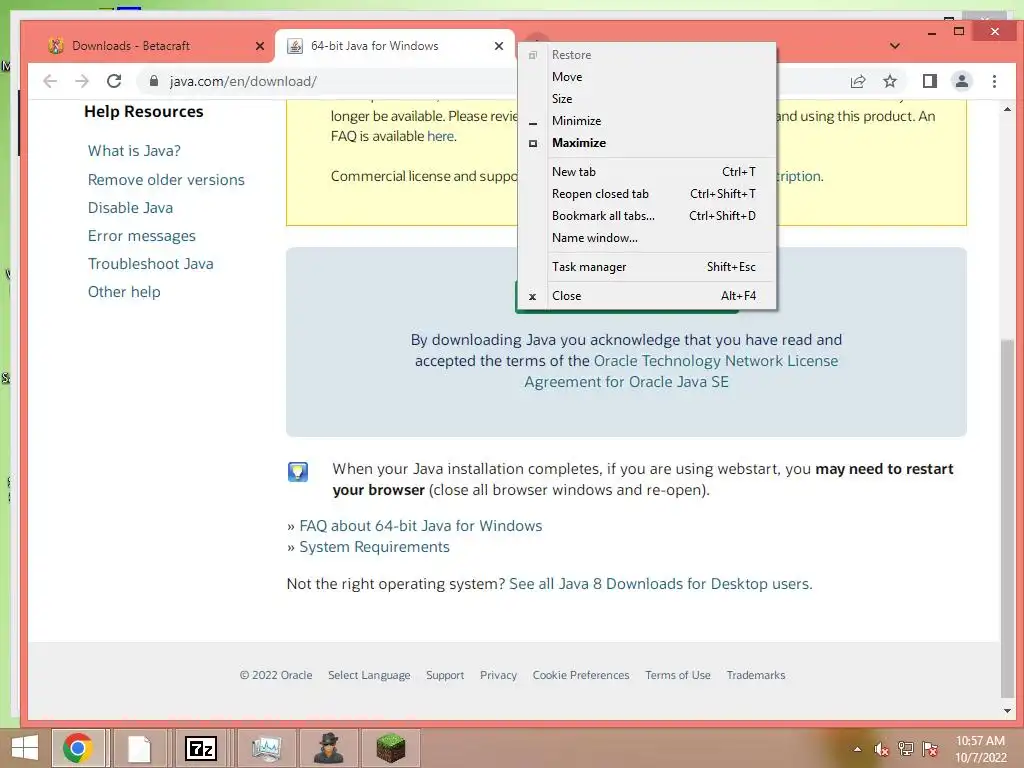Reload the Java download page
1024x768 pixels.
(x=114, y=81)
